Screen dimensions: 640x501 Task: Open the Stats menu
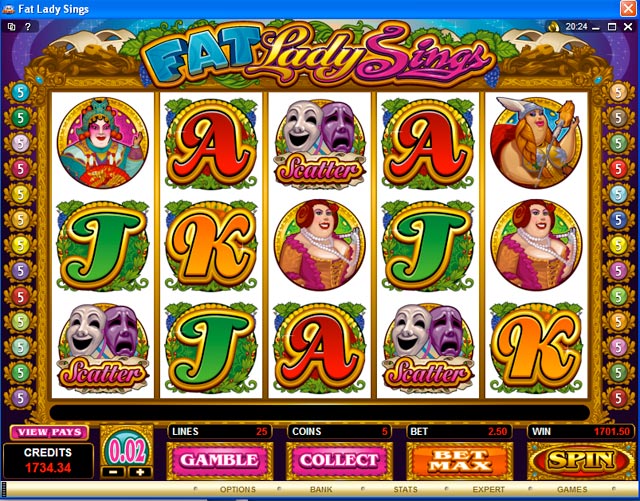click(405, 489)
